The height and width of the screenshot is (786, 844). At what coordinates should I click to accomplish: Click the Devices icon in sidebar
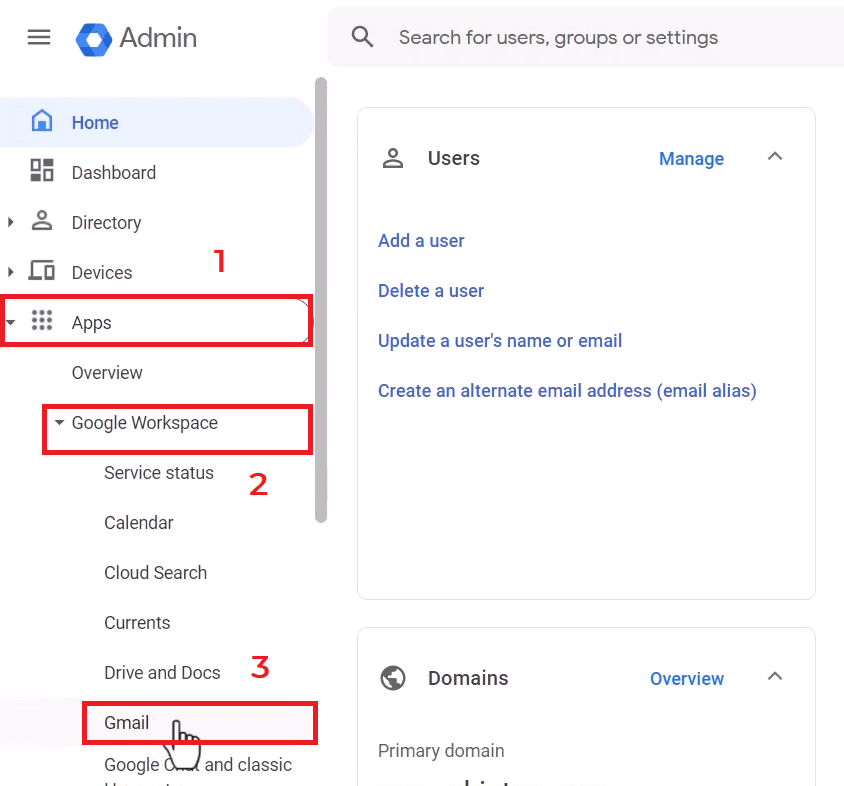pyautogui.click(x=42, y=271)
